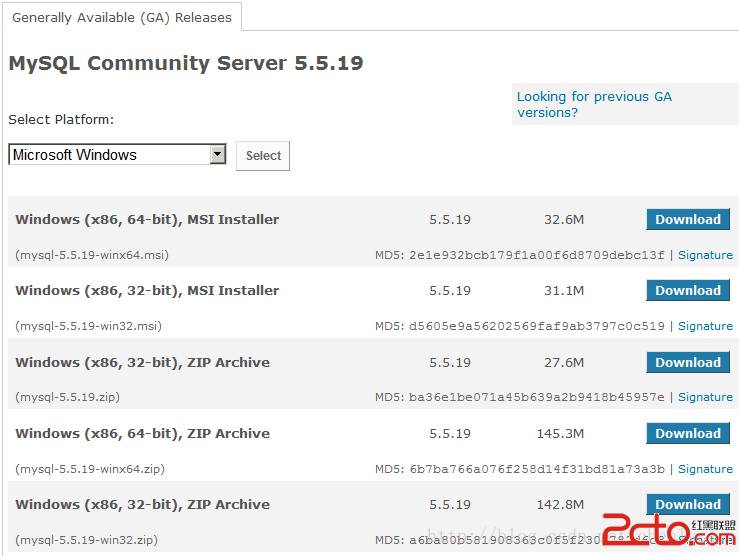Click the 'Select Platform:' label
739x556 pixels.
pos(61,120)
